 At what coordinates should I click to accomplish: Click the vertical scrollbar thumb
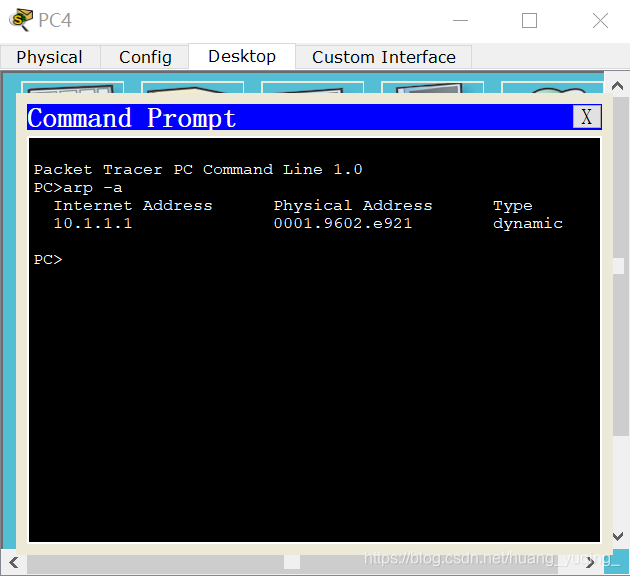(x=618, y=266)
